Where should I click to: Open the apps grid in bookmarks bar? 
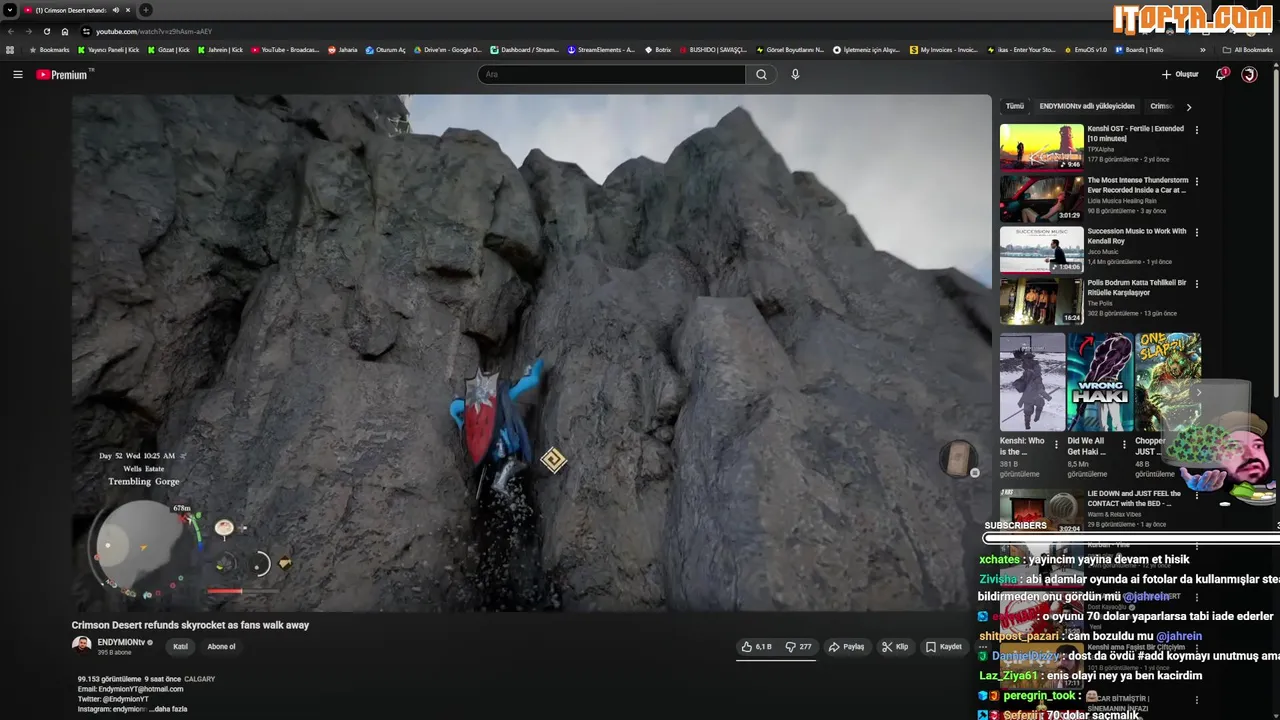[10, 49]
